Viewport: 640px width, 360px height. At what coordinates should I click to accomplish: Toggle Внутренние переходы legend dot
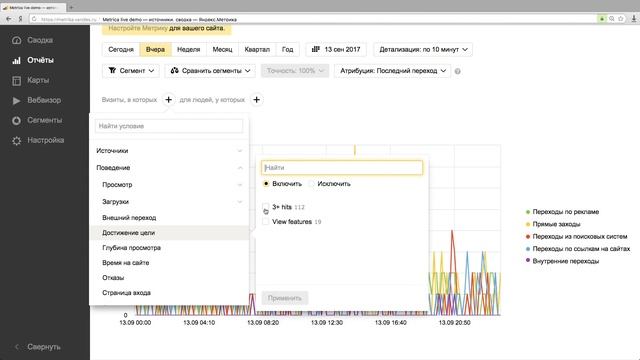pos(528,260)
